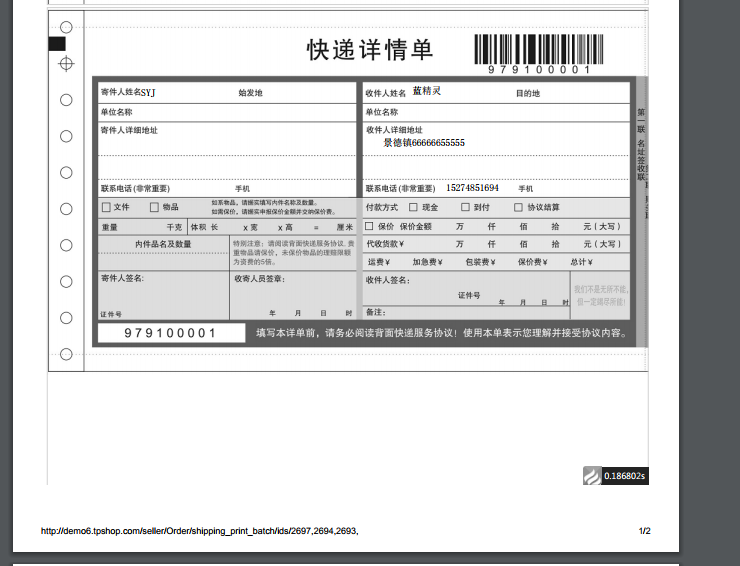Viewport: 740px width, 566px height.
Task: Tick the 文件 checkbox
Action: point(106,208)
